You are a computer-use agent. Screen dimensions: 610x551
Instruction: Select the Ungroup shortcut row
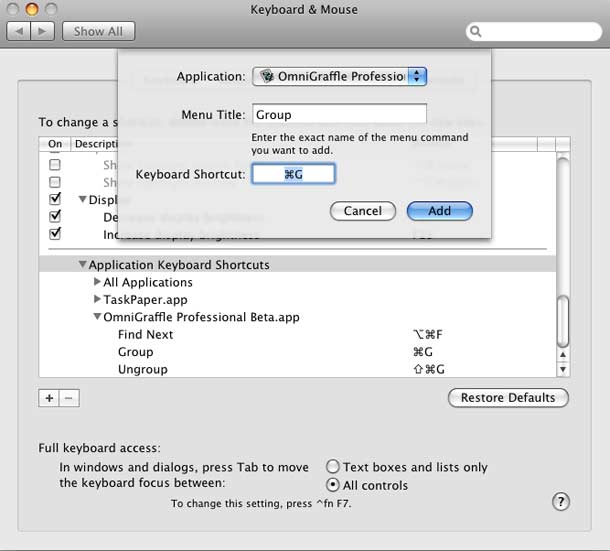[x=298, y=369]
